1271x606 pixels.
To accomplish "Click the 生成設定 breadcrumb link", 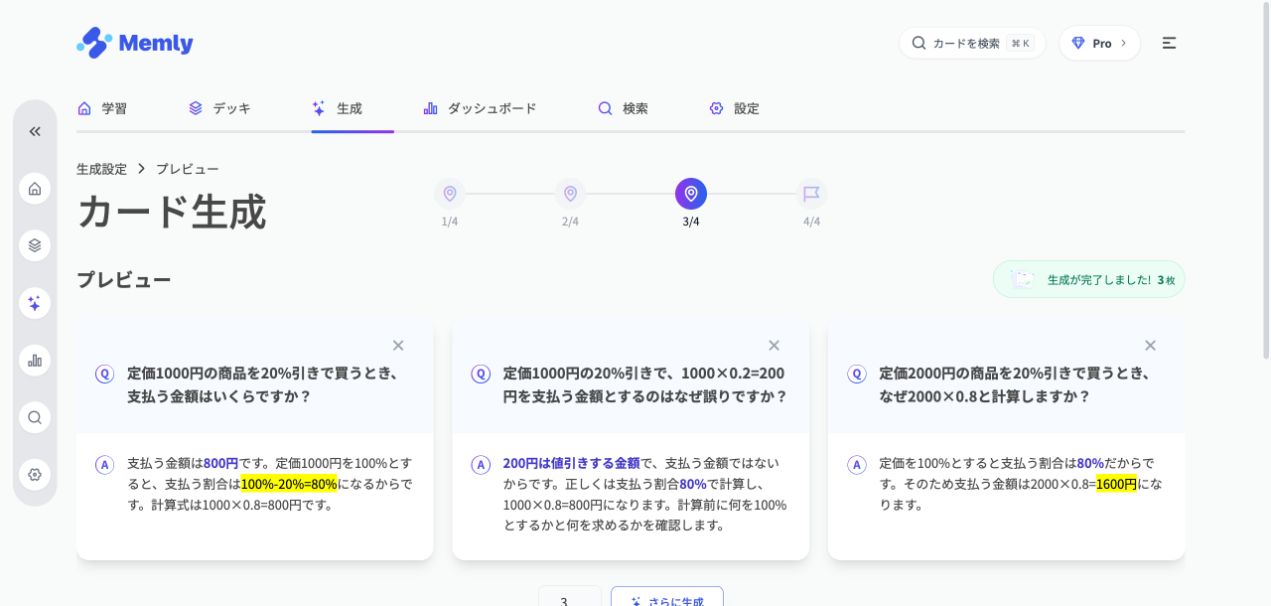I will [102, 169].
